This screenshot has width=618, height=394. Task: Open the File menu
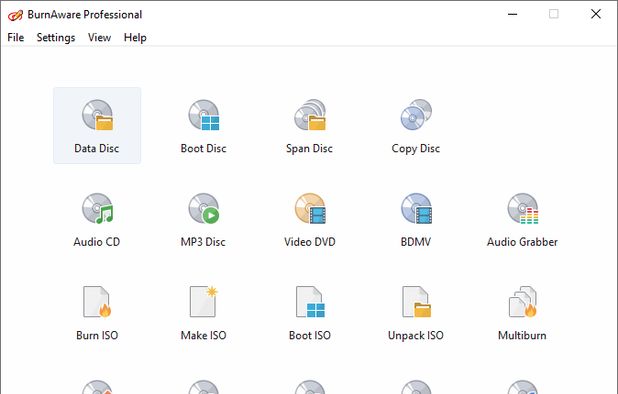coord(16,37)
